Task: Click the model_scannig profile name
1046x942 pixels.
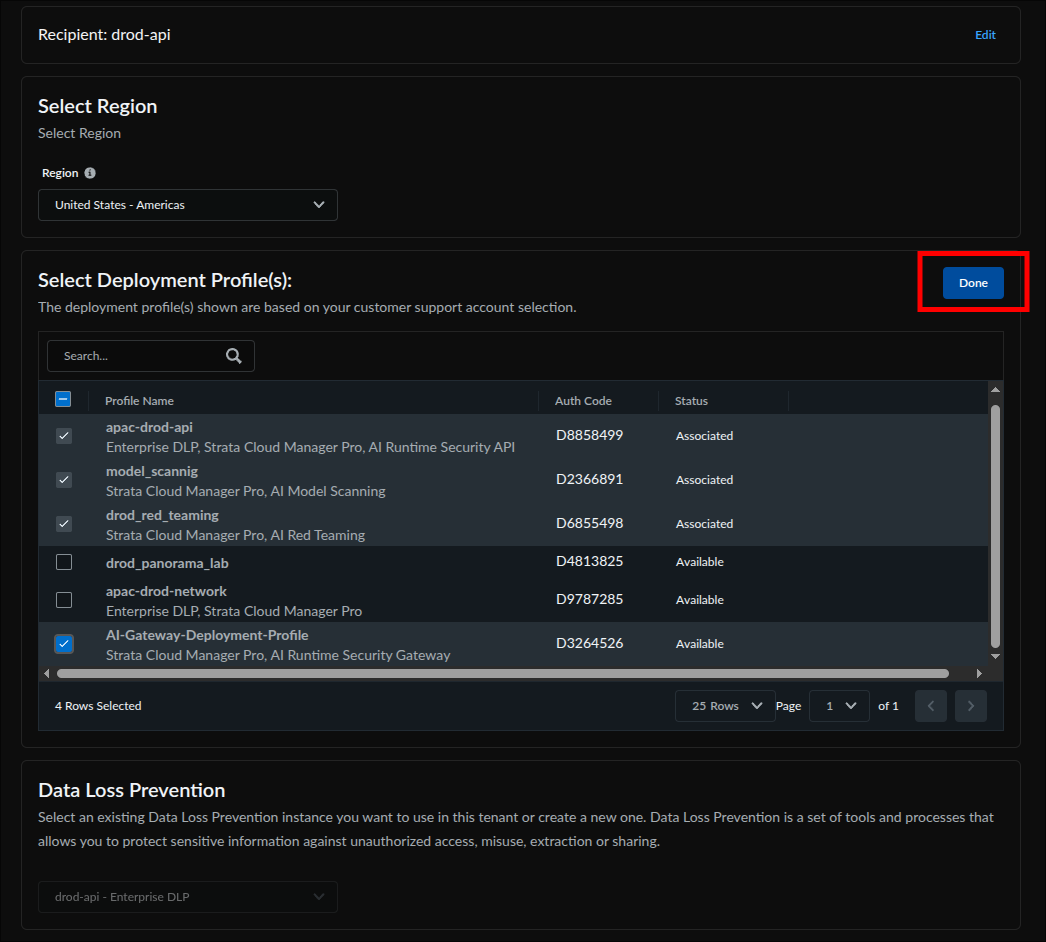Action: 152,471
